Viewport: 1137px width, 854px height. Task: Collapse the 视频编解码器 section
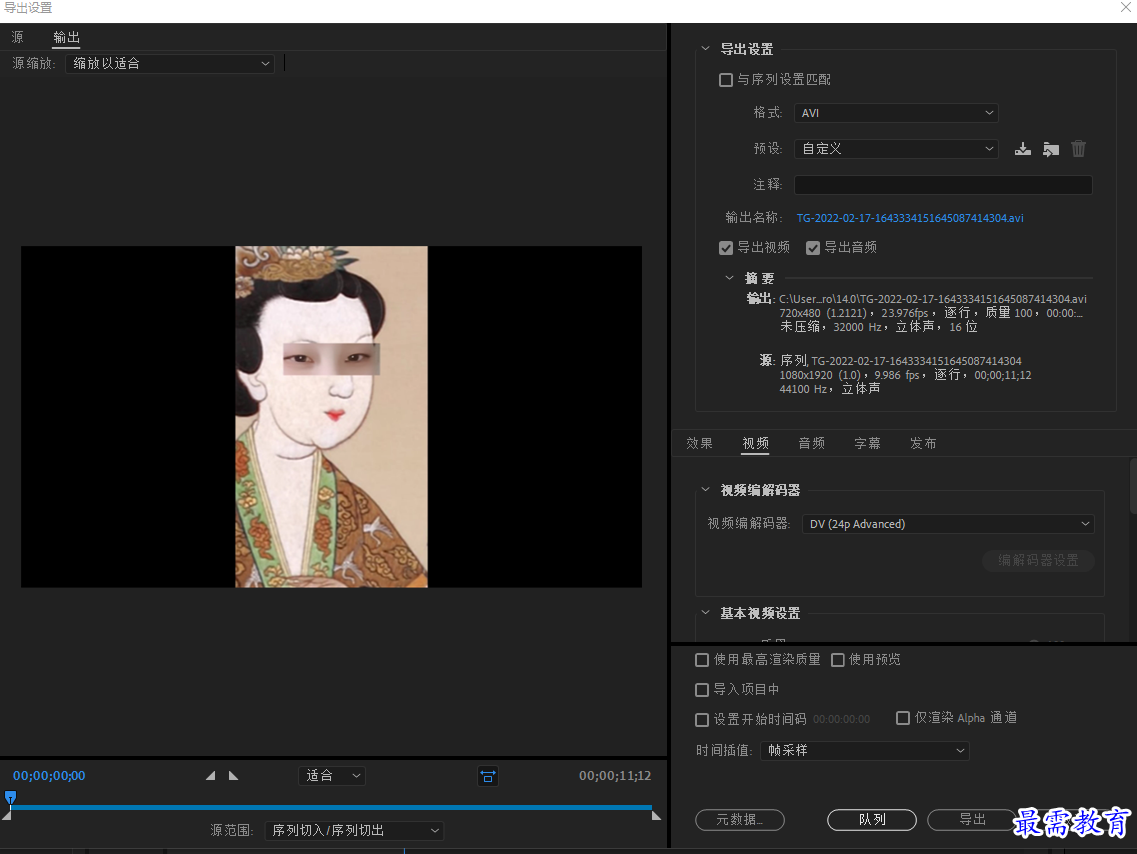point(706,490)
